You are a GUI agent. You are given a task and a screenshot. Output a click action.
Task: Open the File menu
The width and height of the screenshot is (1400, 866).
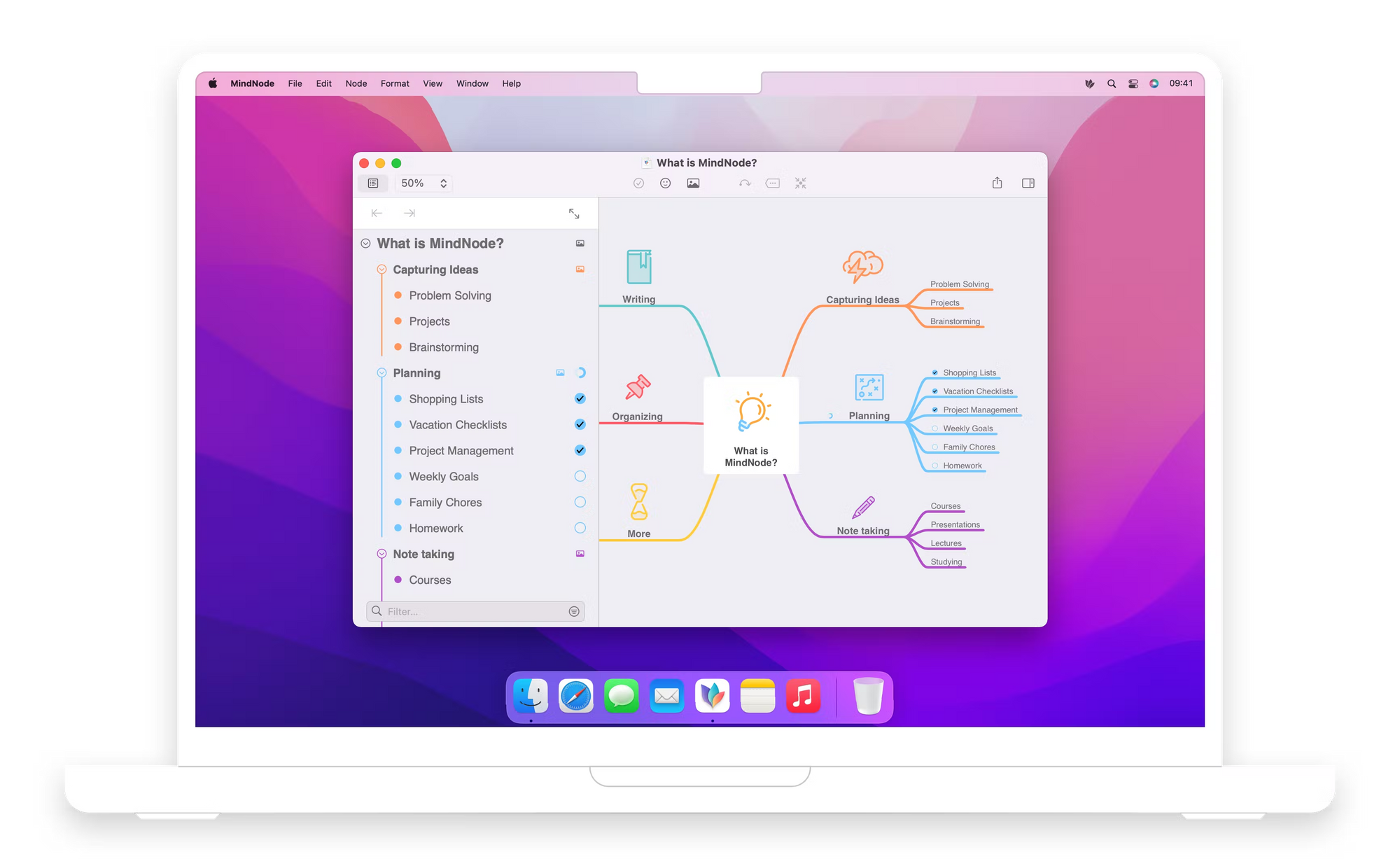tap(295, 83)
